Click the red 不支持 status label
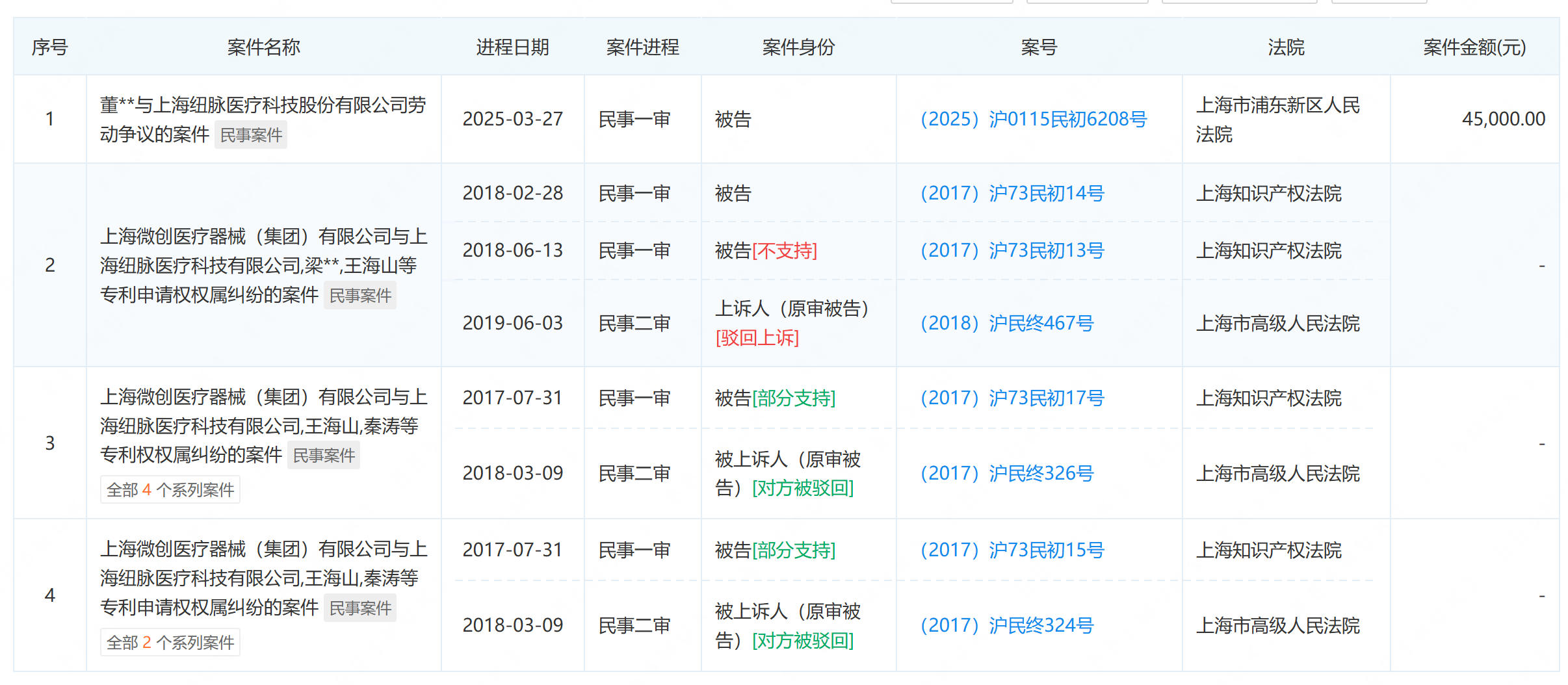 (x=785, y=250)
